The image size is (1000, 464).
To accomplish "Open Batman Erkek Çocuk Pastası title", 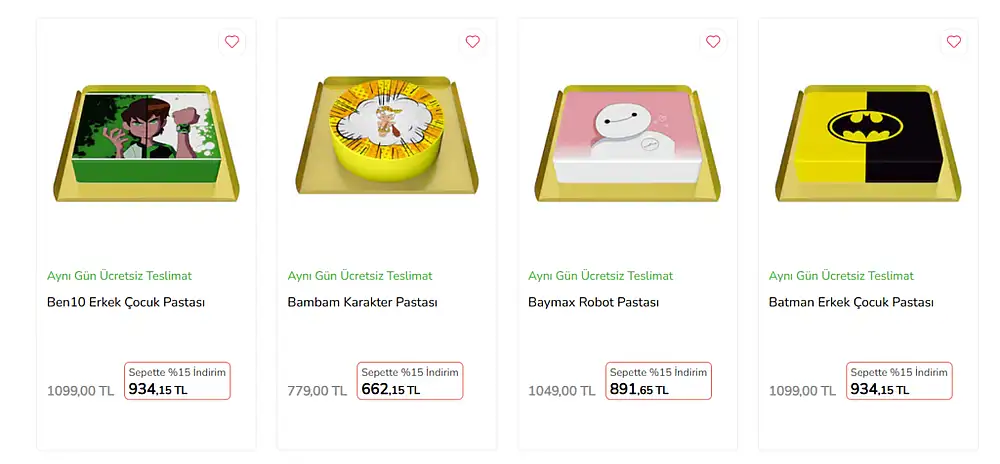I will (851, 302).
